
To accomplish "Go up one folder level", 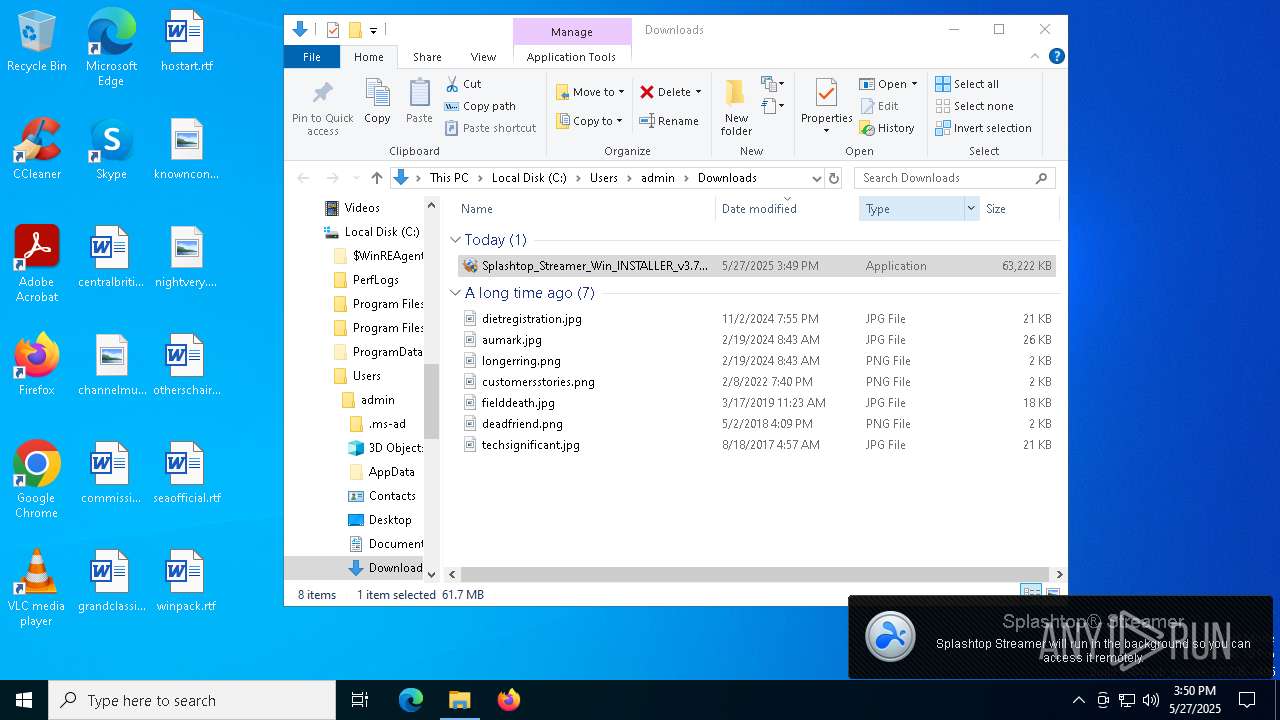I will tap(376, 178).
